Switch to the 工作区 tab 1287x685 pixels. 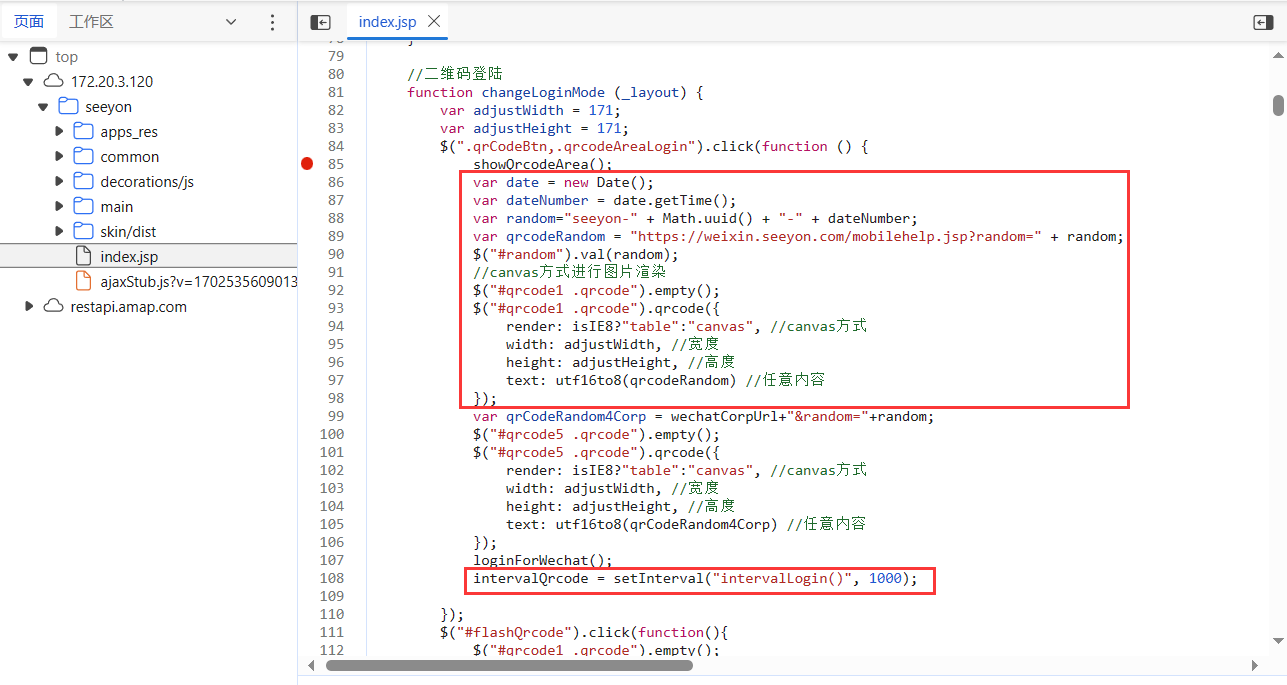[x=91, y=22]
